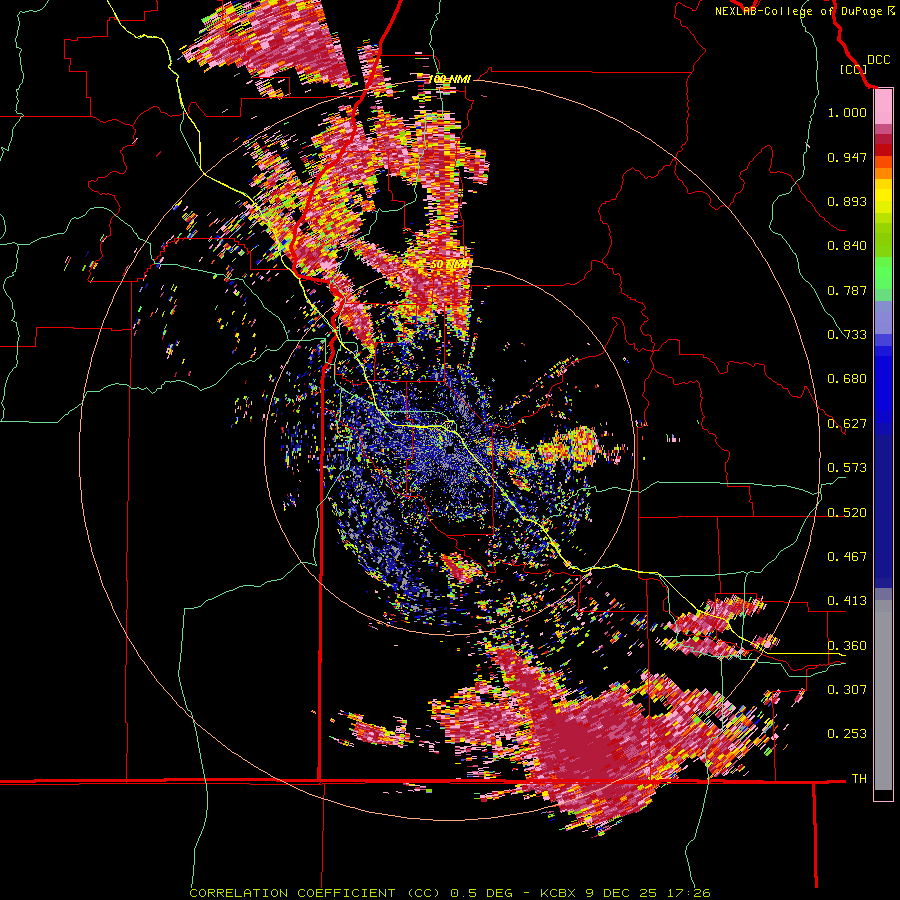The image size is (900, 900).
Task: Pick the gray low-value color bar segment
Action: click(883, 695)
